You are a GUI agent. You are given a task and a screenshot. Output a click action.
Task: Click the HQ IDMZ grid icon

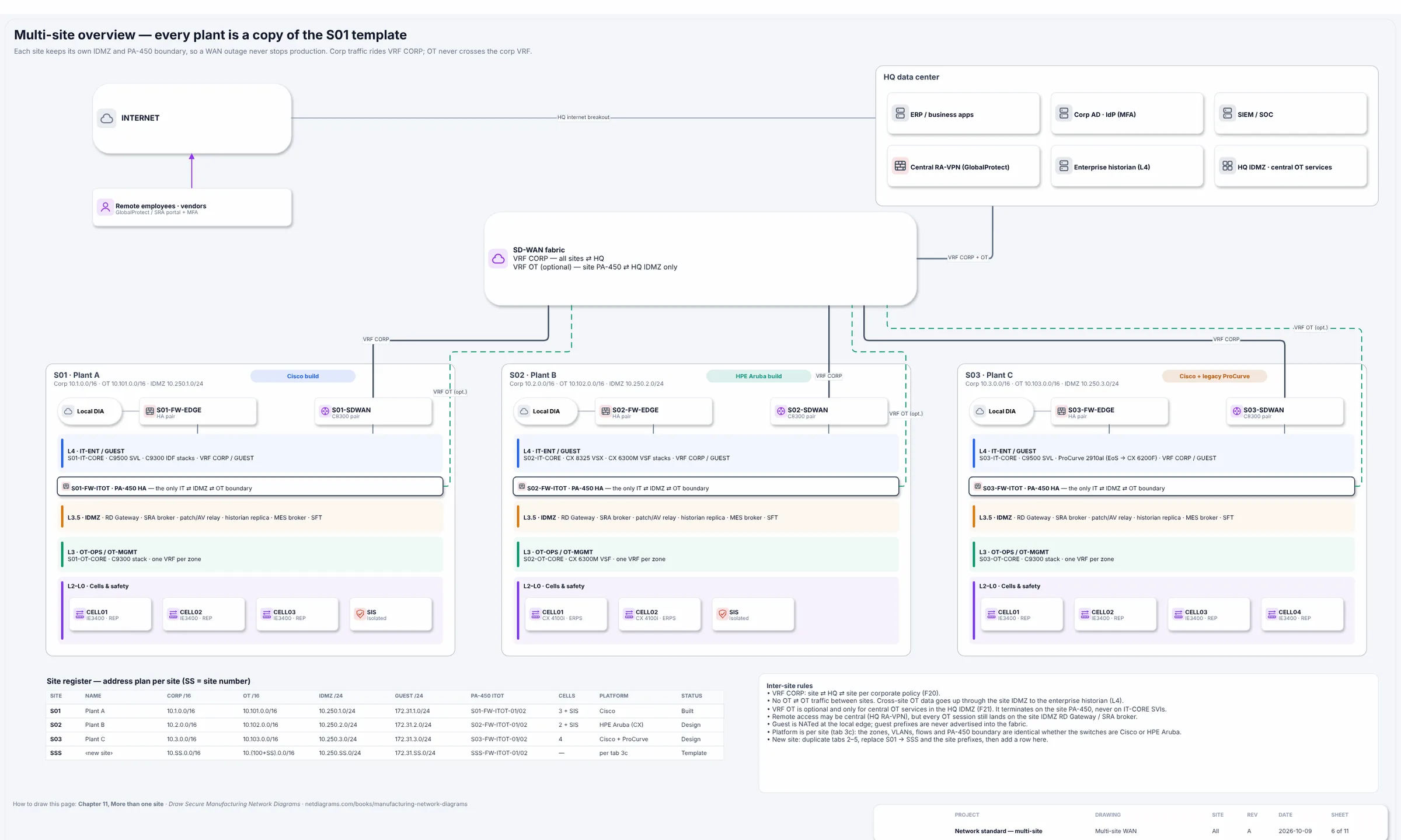coord(1227,166)
